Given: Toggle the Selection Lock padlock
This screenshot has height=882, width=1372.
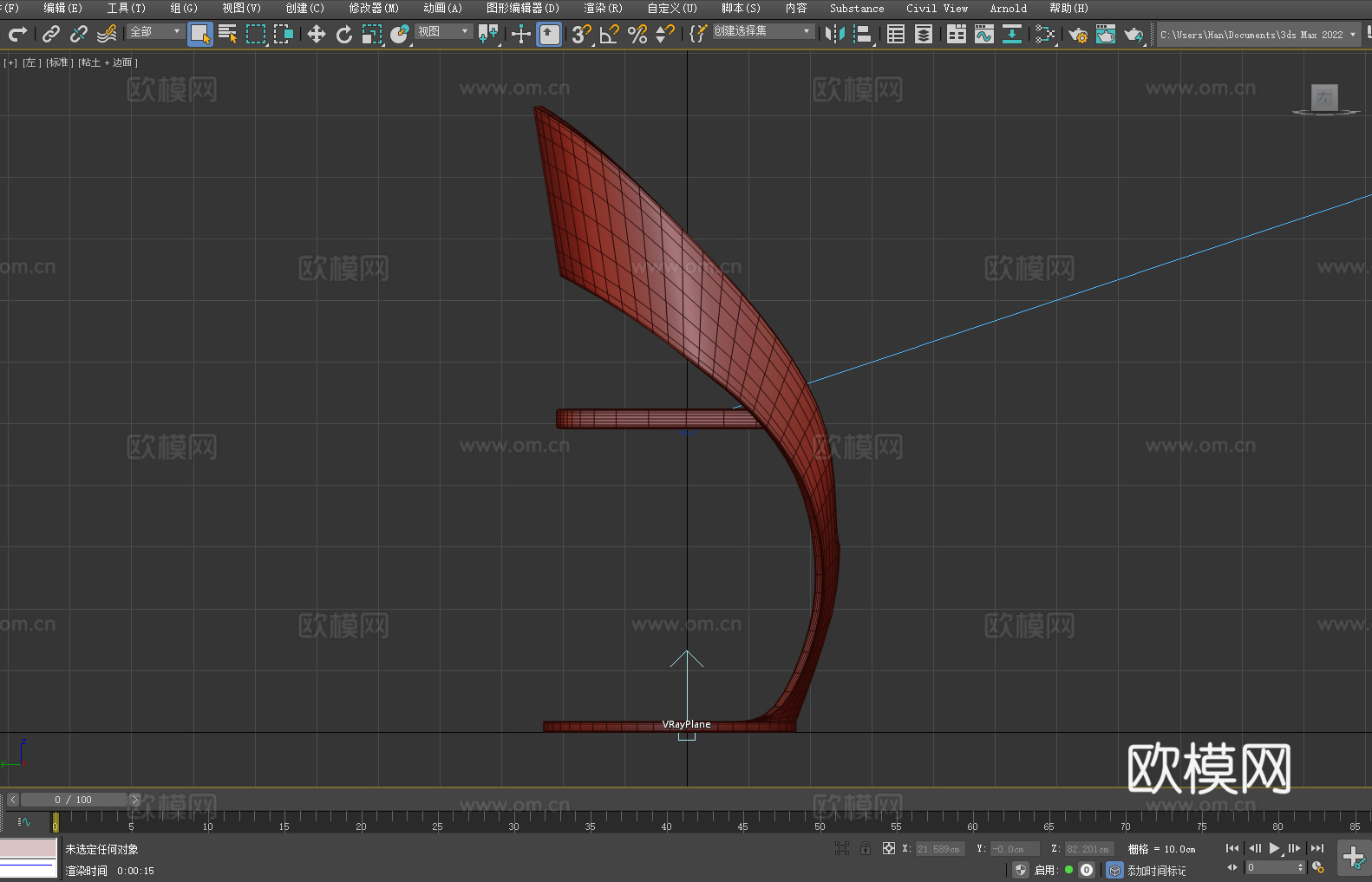Looking at the screenshot, I should [x=866, y=849].
